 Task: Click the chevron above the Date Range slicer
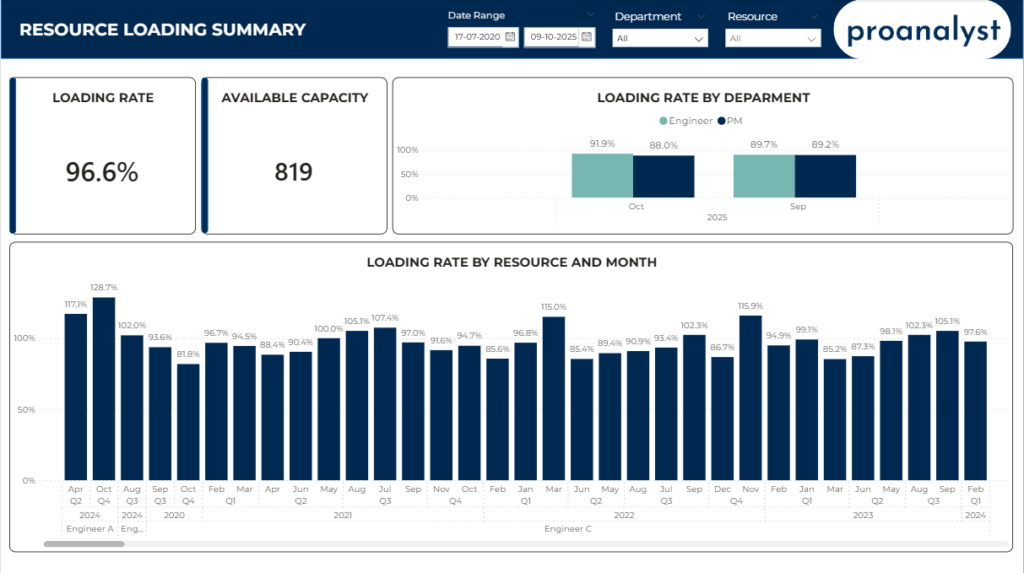click(591, 15)
